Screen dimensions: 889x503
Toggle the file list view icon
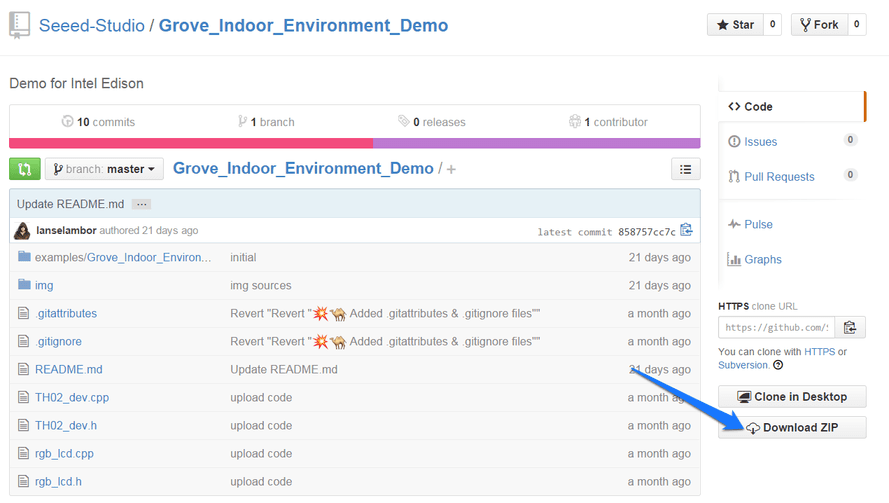[x=685, y=169]
